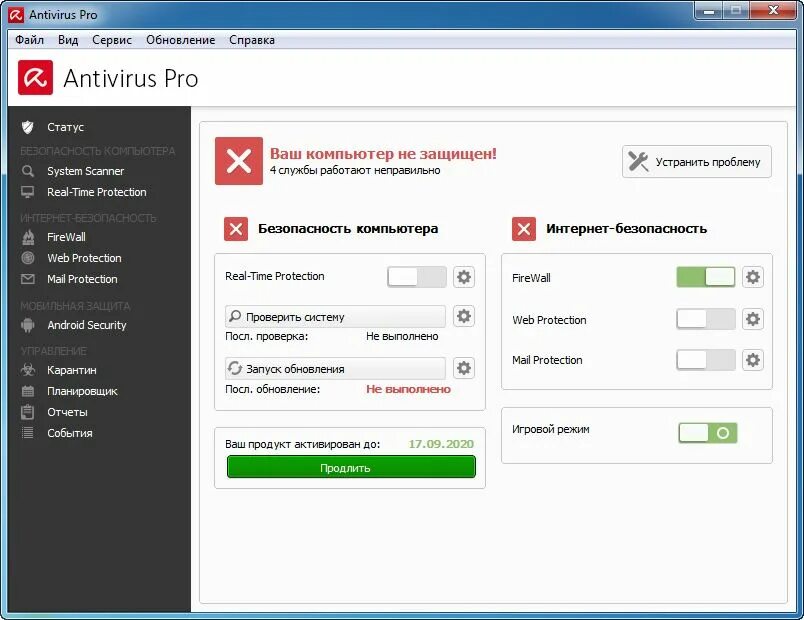Toggle the Игровой режим switch

coord(708,433)
